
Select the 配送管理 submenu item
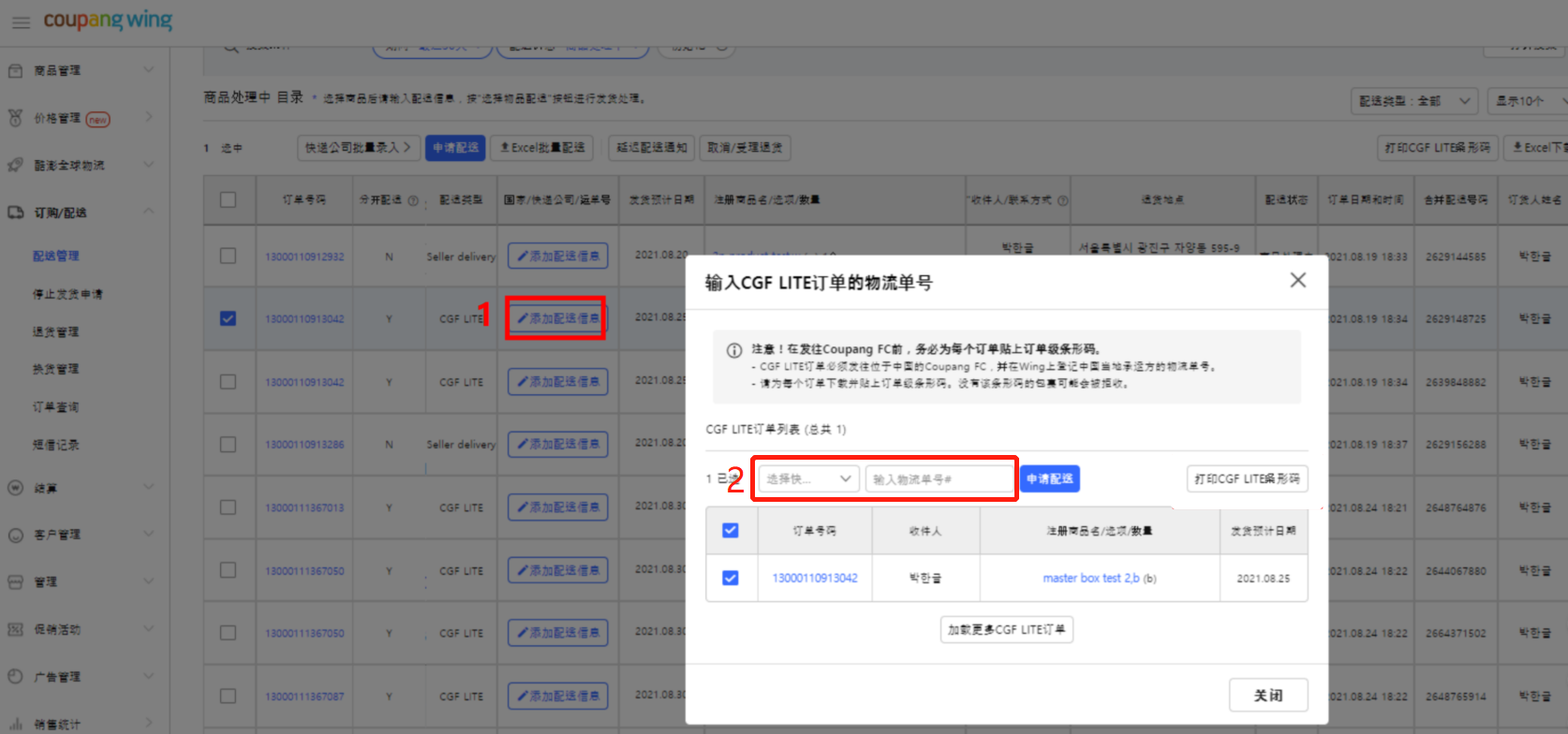point(56,256)
